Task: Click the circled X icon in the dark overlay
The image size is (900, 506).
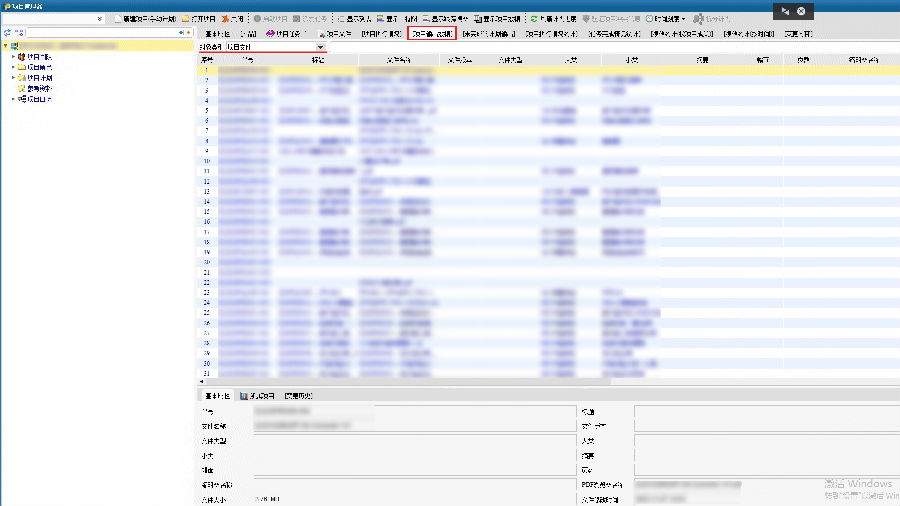Action: point(801,11)
